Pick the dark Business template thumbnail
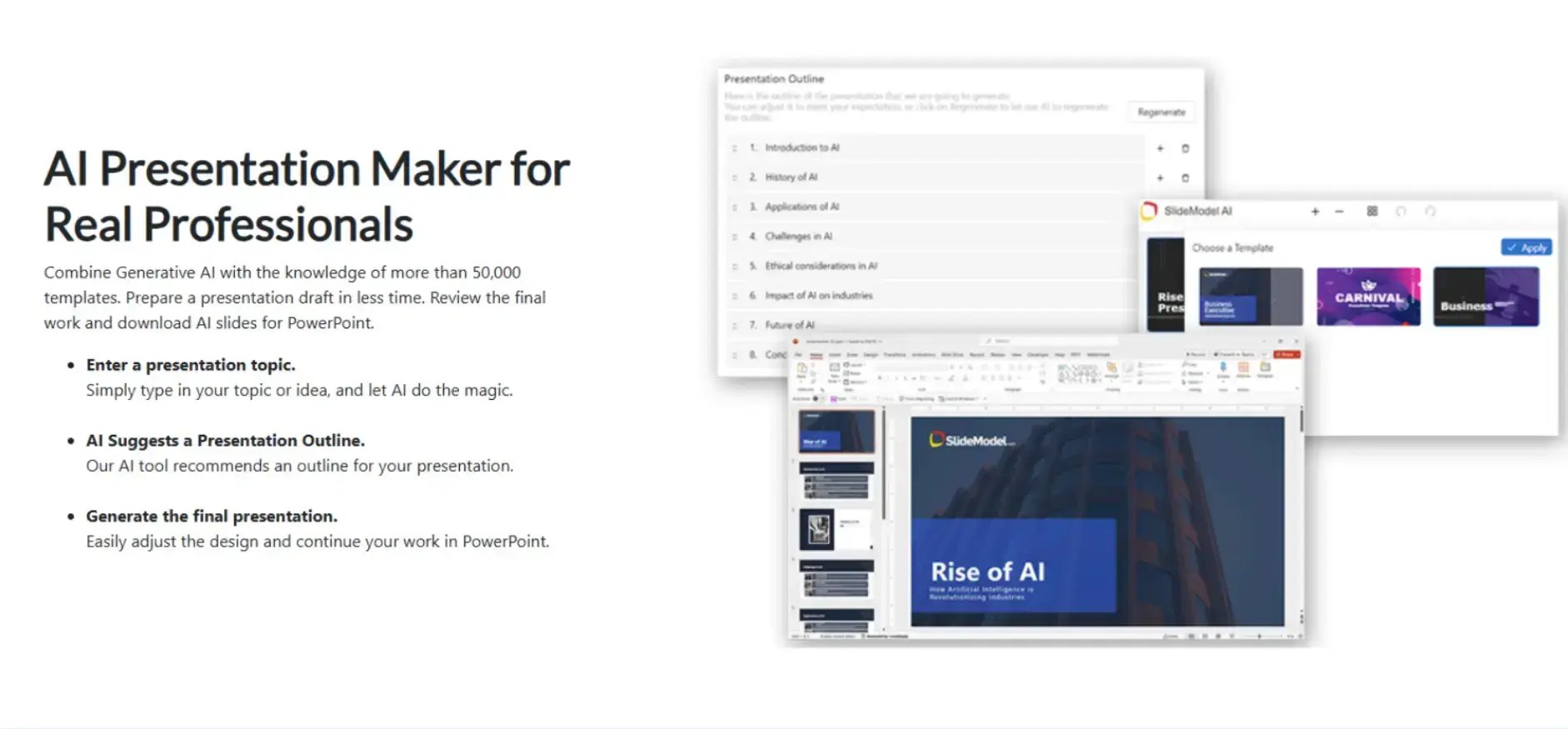Viewport: 1568px width, 729px height. (x=1486, y=297)
